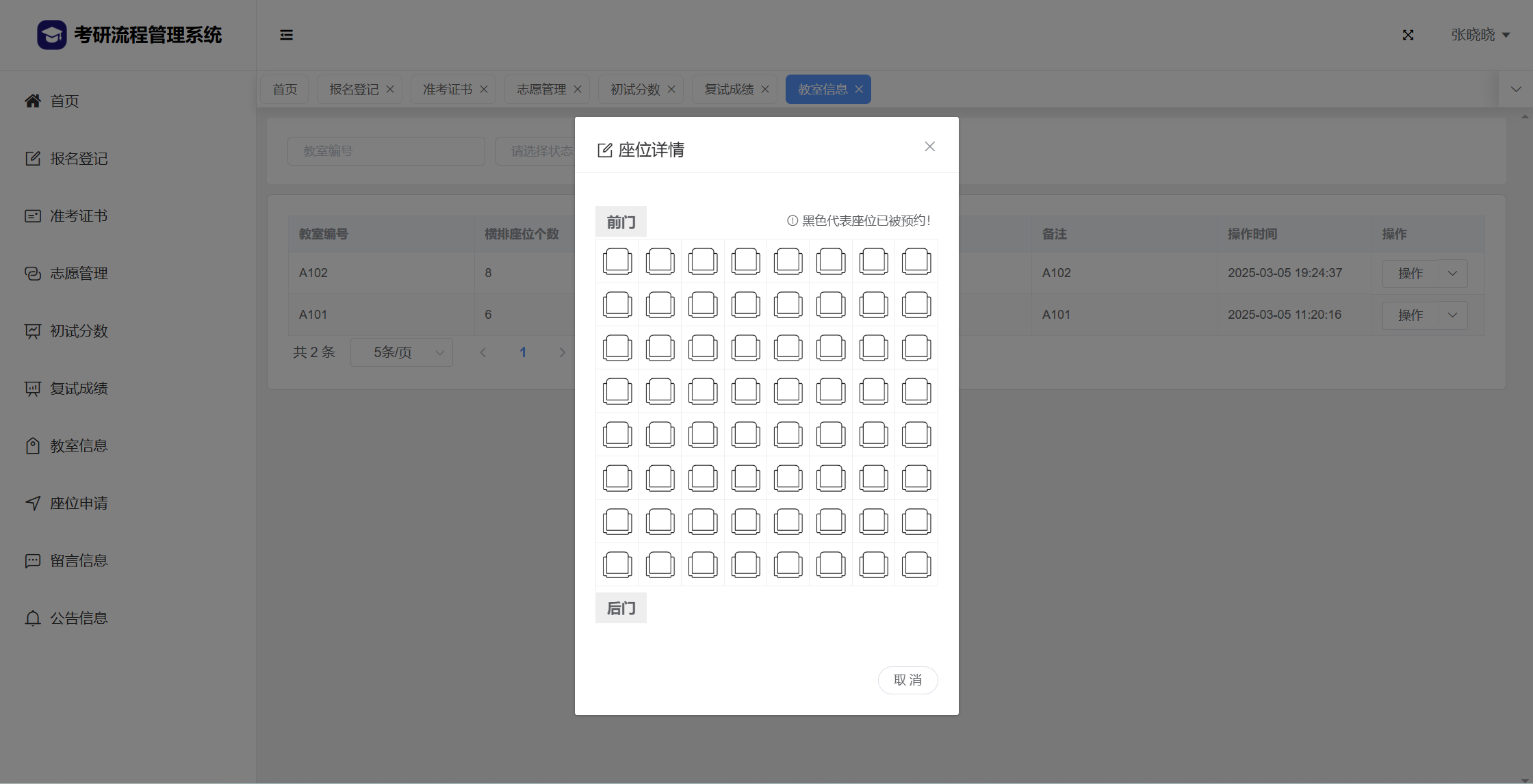Click the mortarboard logo icon
The image size is (1533, 784).
[x=51, y=35]
